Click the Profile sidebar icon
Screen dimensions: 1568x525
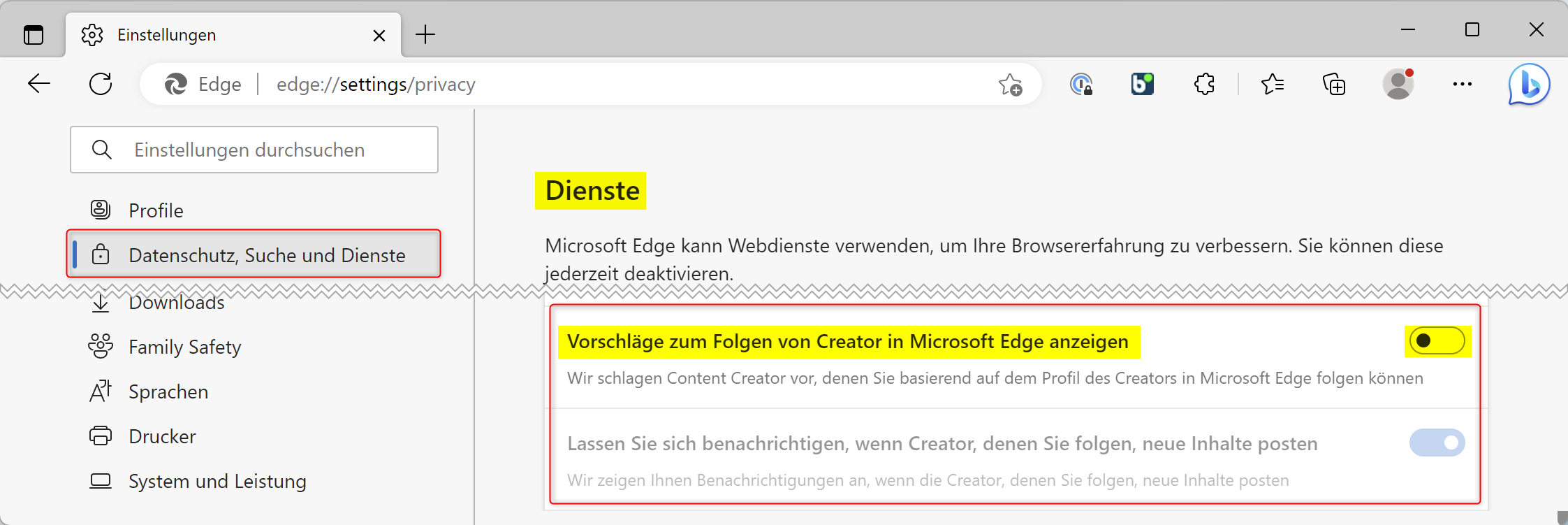101,210
